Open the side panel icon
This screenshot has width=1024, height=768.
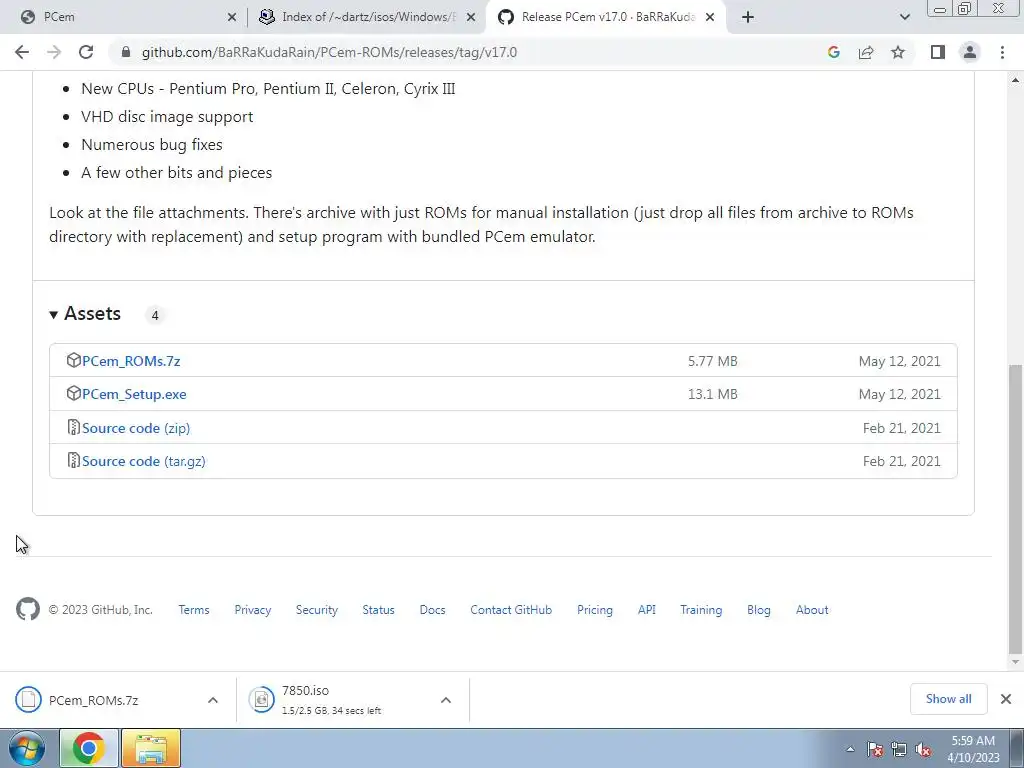tap(938, 52)
